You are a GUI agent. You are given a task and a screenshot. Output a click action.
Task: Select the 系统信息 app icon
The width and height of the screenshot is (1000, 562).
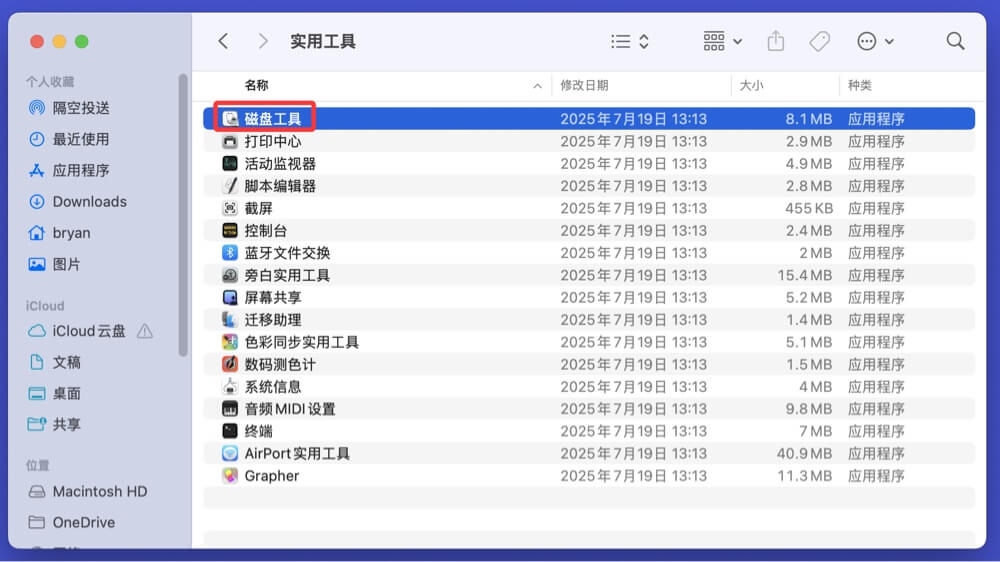[230, 387]
